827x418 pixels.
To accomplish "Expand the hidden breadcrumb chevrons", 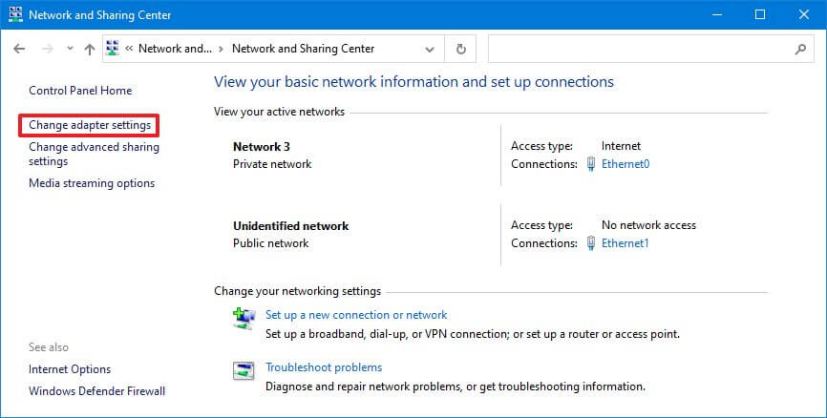I will tap(129, 49).
